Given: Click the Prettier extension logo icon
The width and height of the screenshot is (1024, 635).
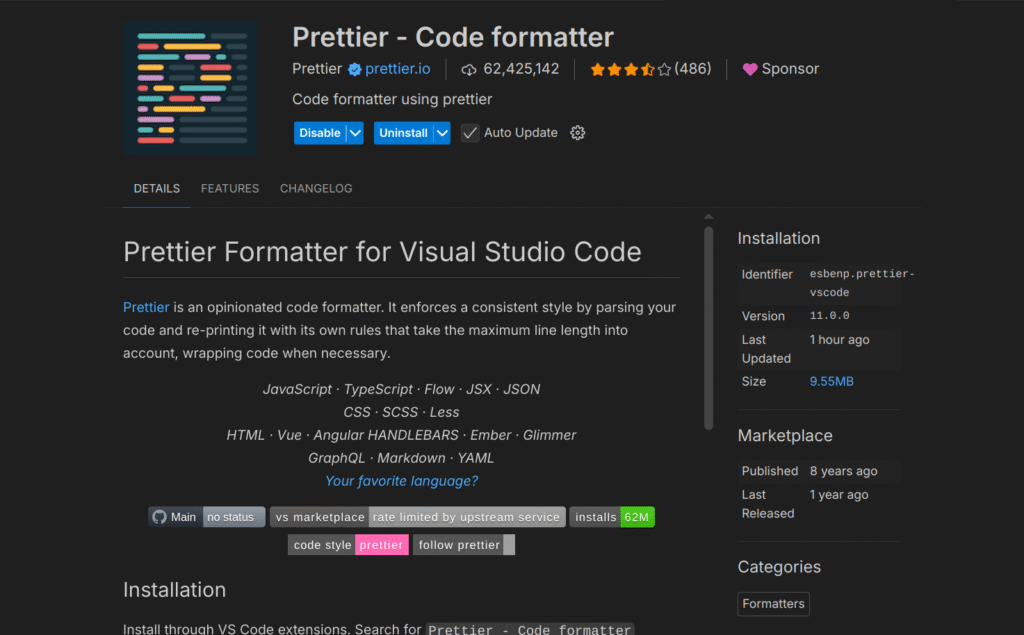Looking at the screenshot, I should click(x=190, y=88).
